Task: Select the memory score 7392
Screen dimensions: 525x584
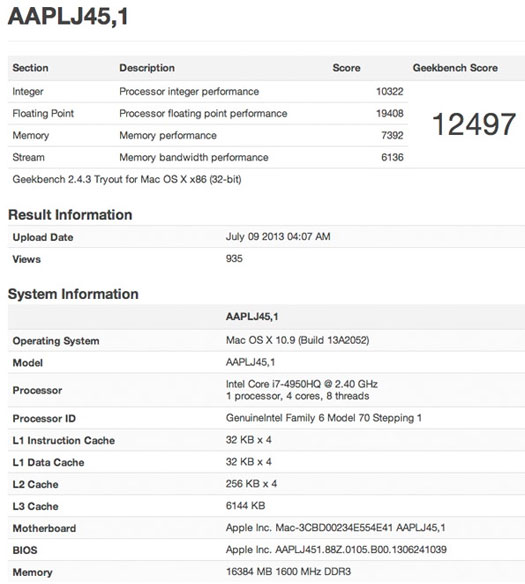Action: 392,135
